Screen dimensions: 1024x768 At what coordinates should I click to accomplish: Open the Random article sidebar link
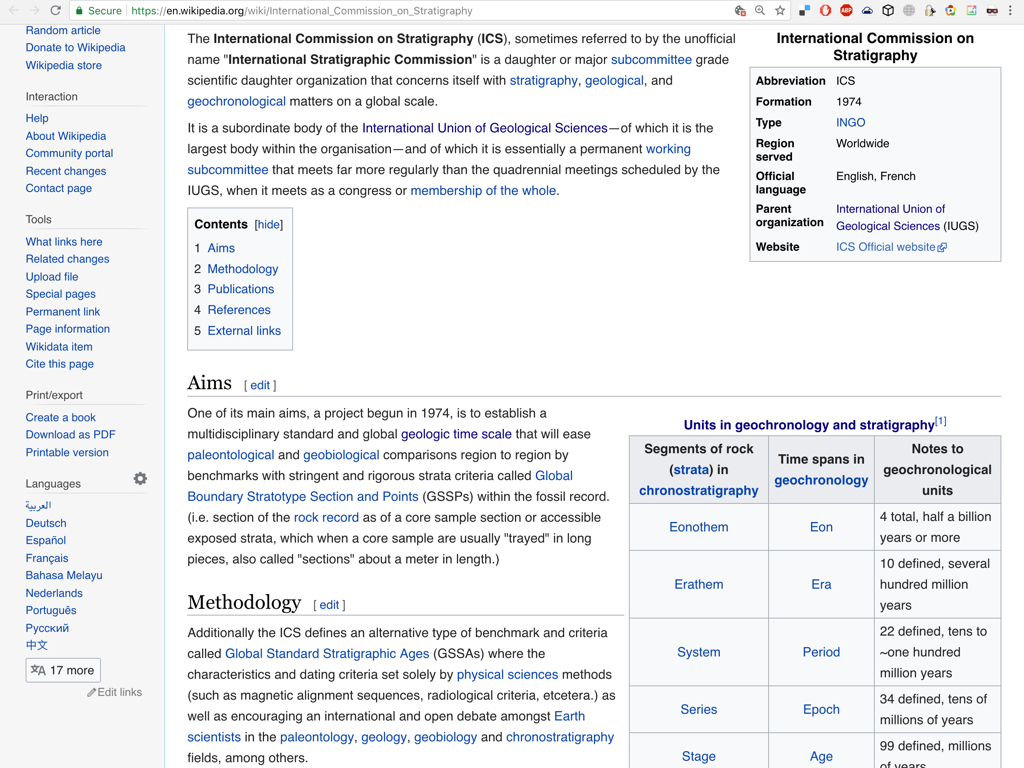63,30
